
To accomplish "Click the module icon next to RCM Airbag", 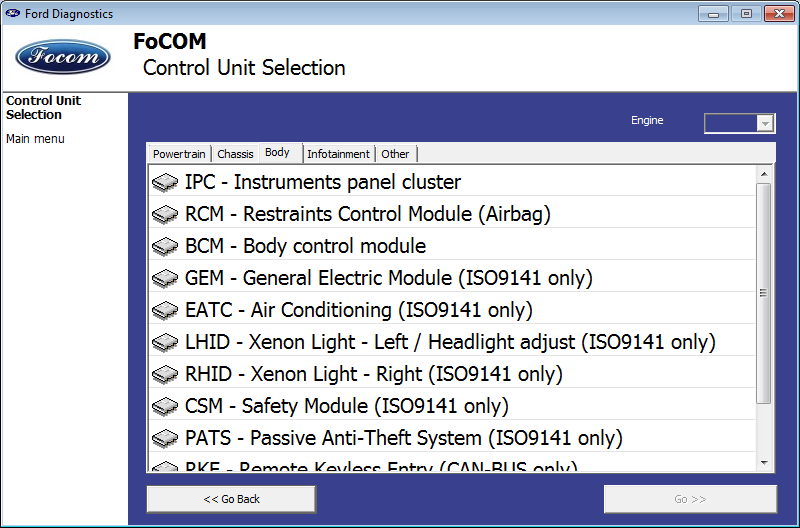I will coord(165,214).
